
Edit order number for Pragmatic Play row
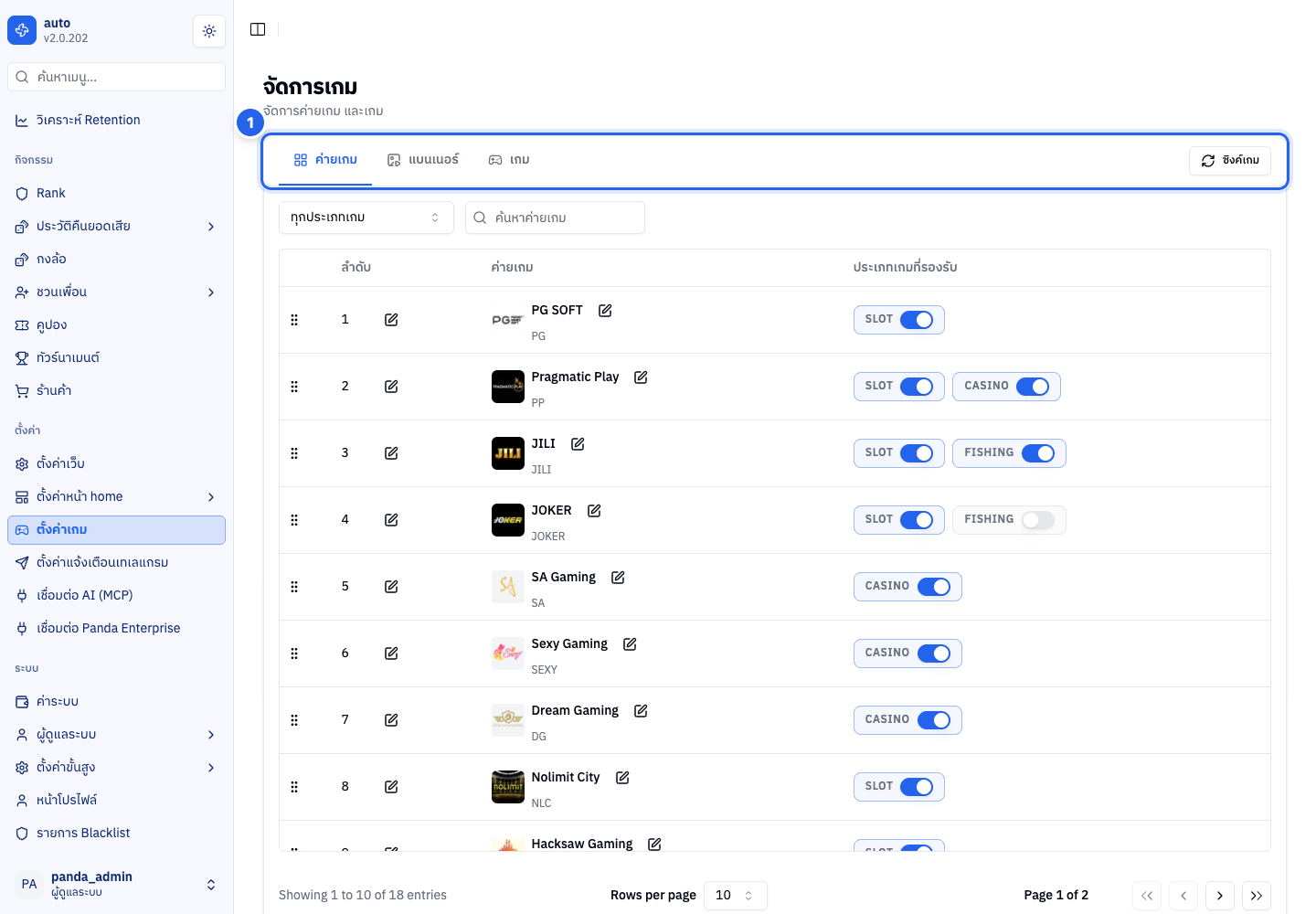click(391, 387)
